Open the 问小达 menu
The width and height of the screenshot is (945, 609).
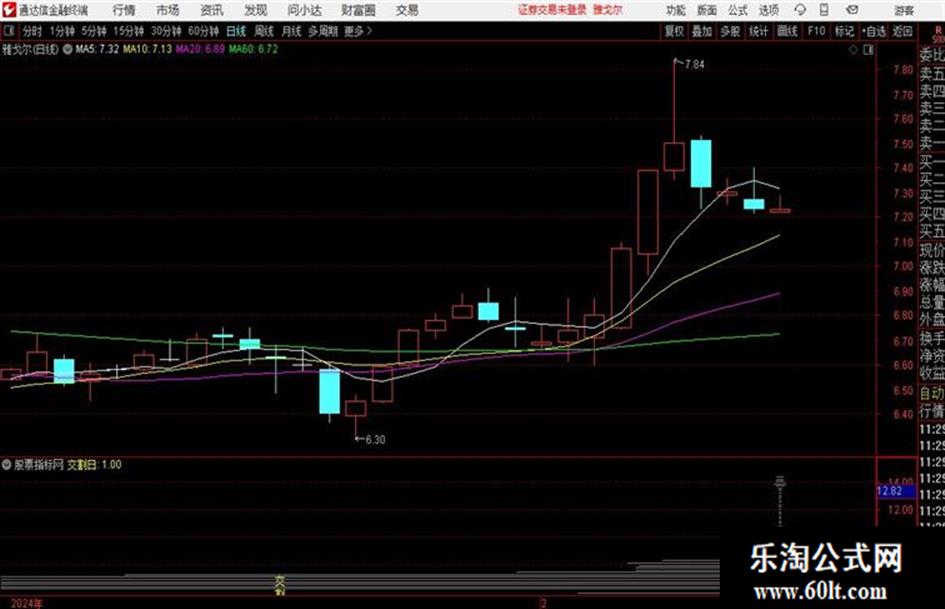[x=304, y=10]
